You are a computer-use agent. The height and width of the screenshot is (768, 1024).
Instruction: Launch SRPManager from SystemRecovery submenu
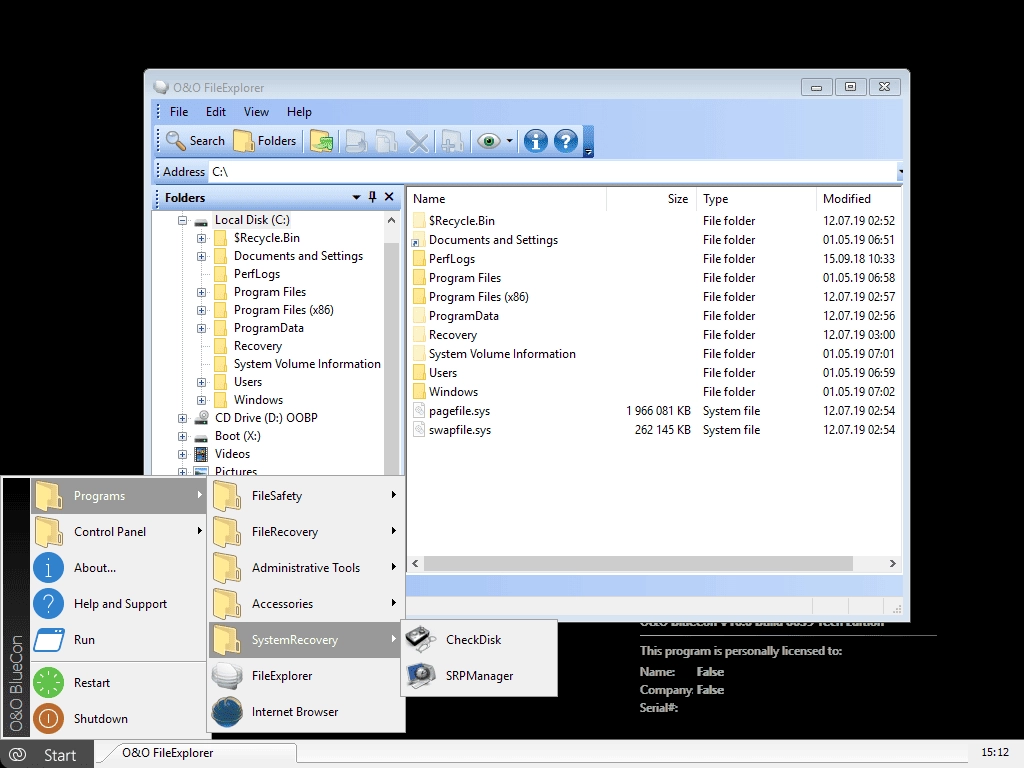[479, 676]
